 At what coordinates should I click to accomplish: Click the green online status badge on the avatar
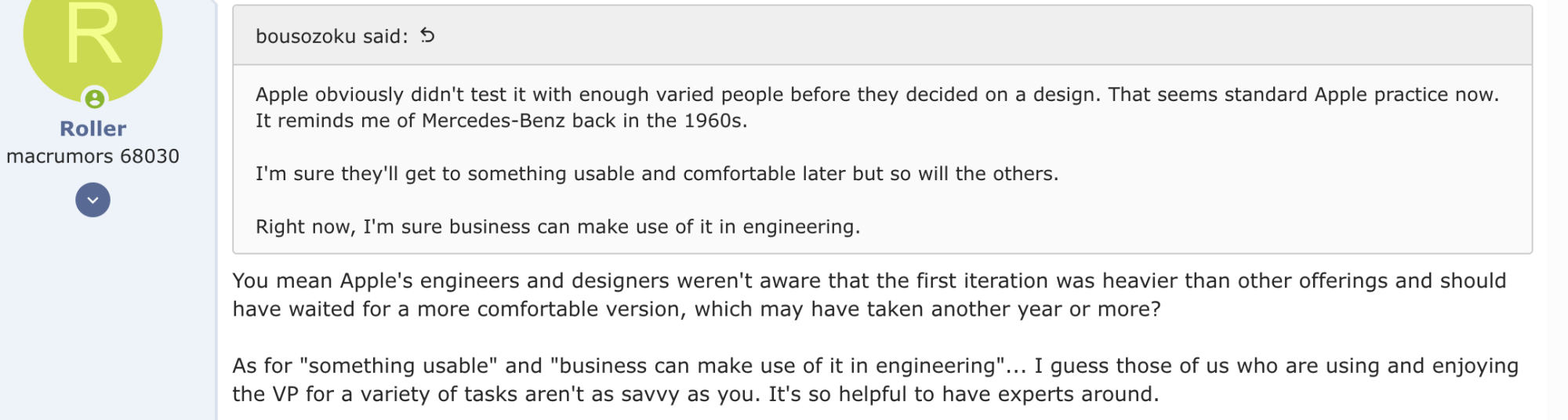(94, 99)
